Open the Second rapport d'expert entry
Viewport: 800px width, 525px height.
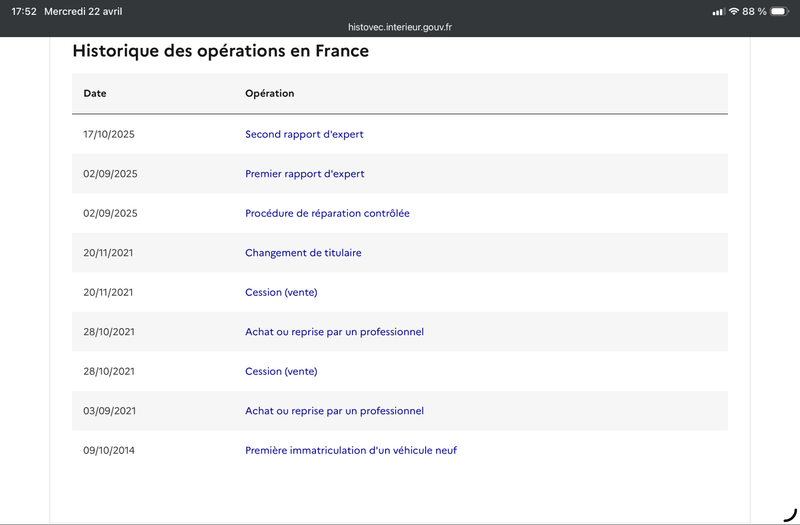tap(304, 134)
